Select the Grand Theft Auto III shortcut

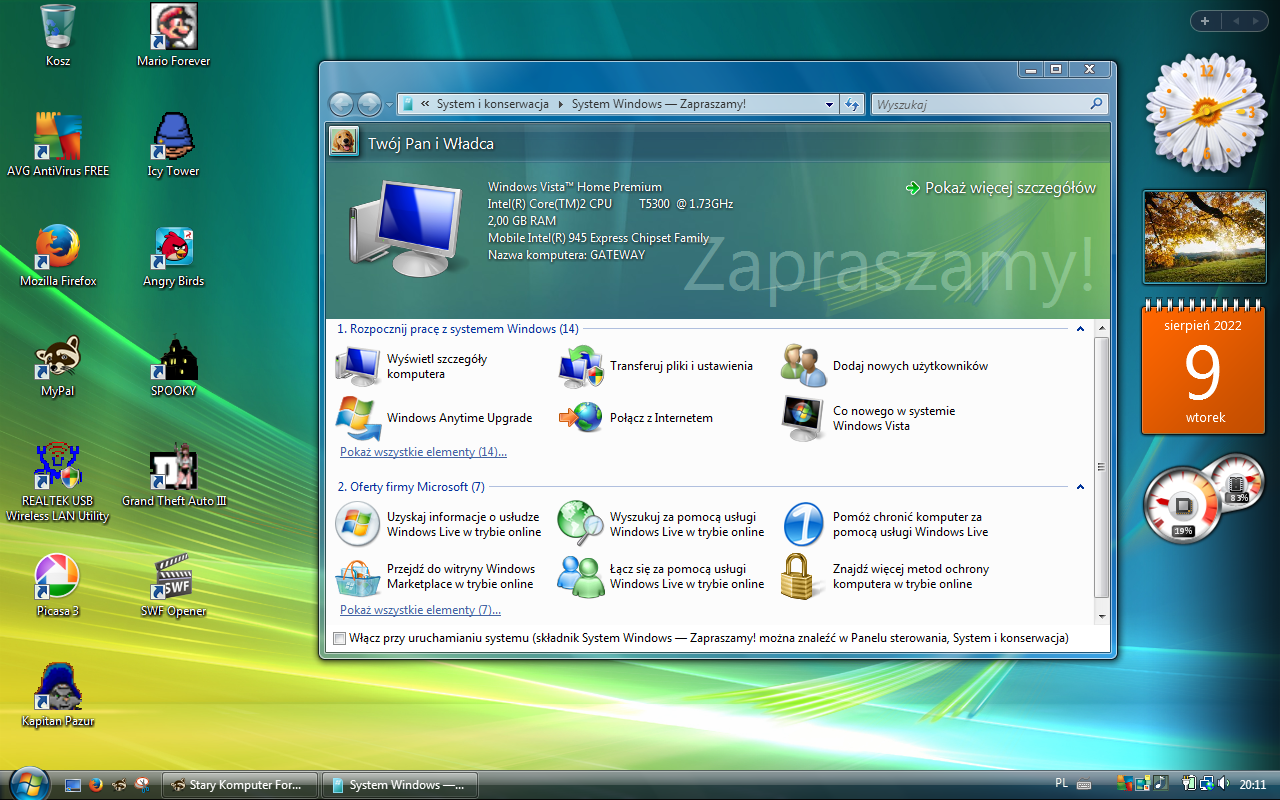tap(174, 467)
